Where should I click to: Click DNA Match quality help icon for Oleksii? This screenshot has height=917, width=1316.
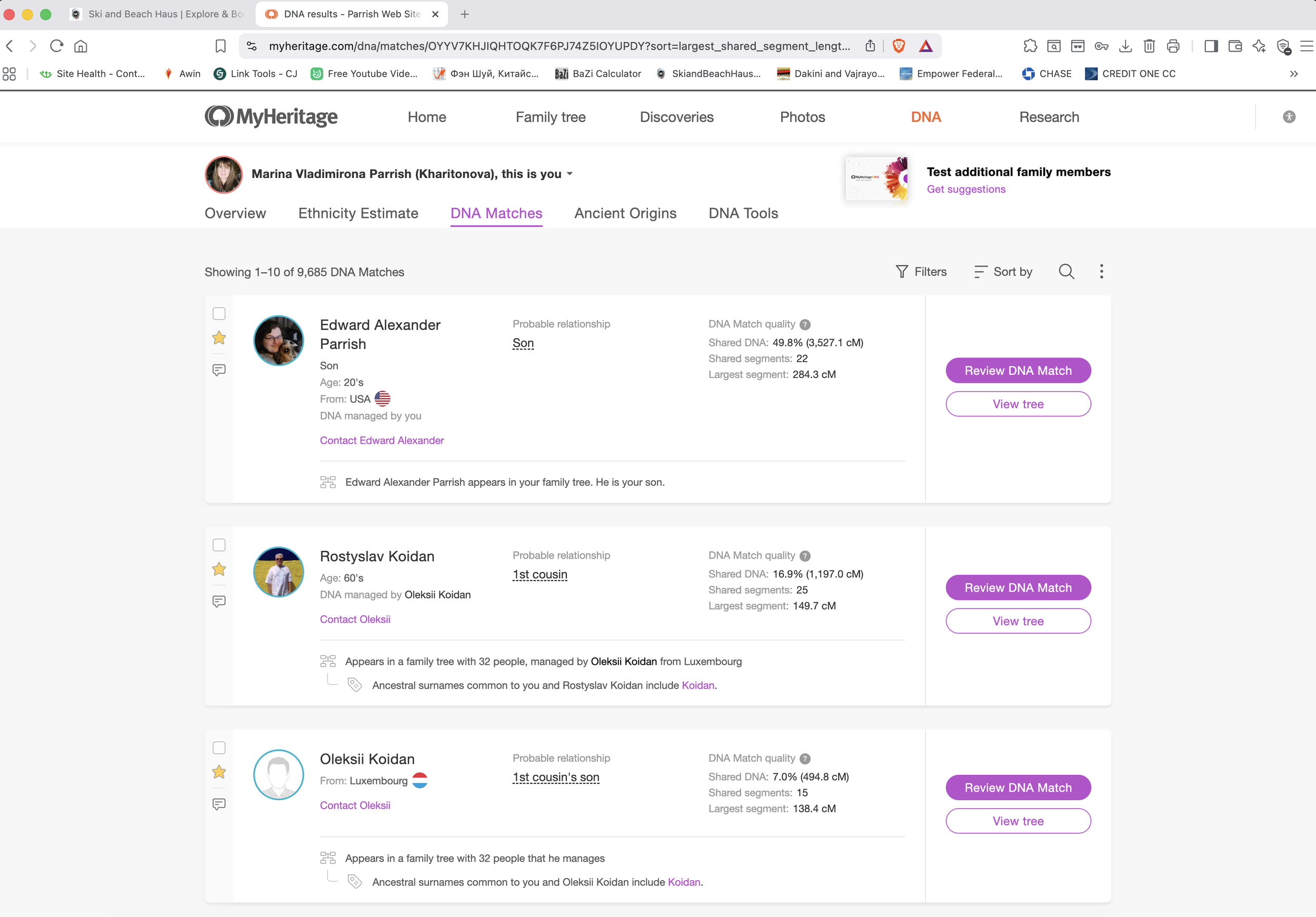pos(805,758)
